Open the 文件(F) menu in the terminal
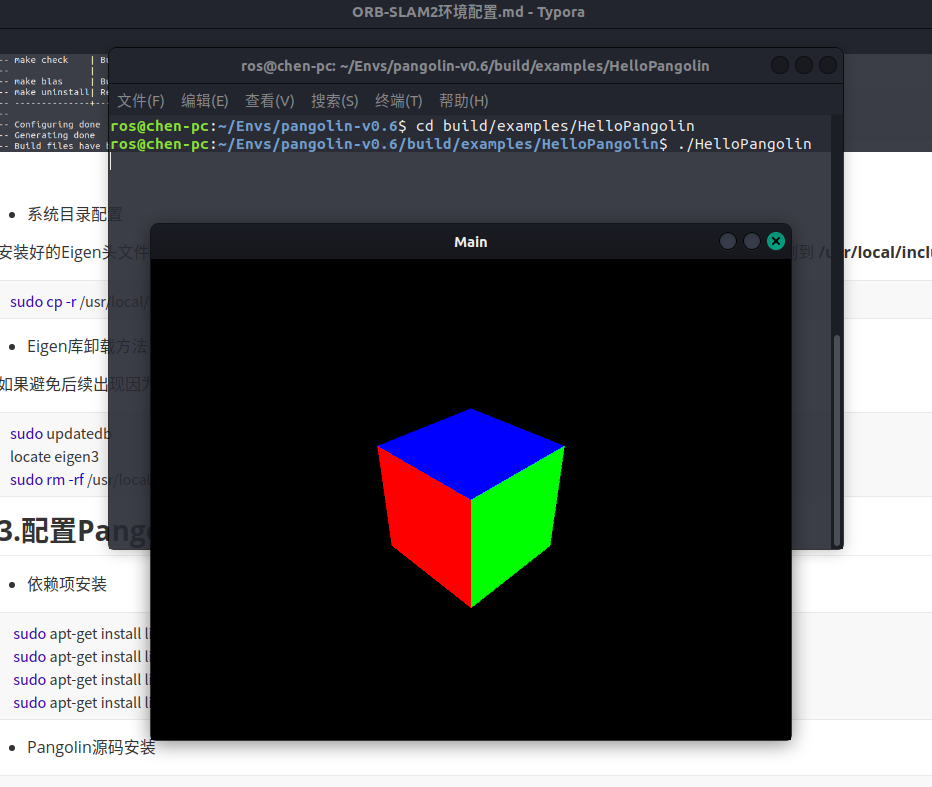 pos(140,101)
